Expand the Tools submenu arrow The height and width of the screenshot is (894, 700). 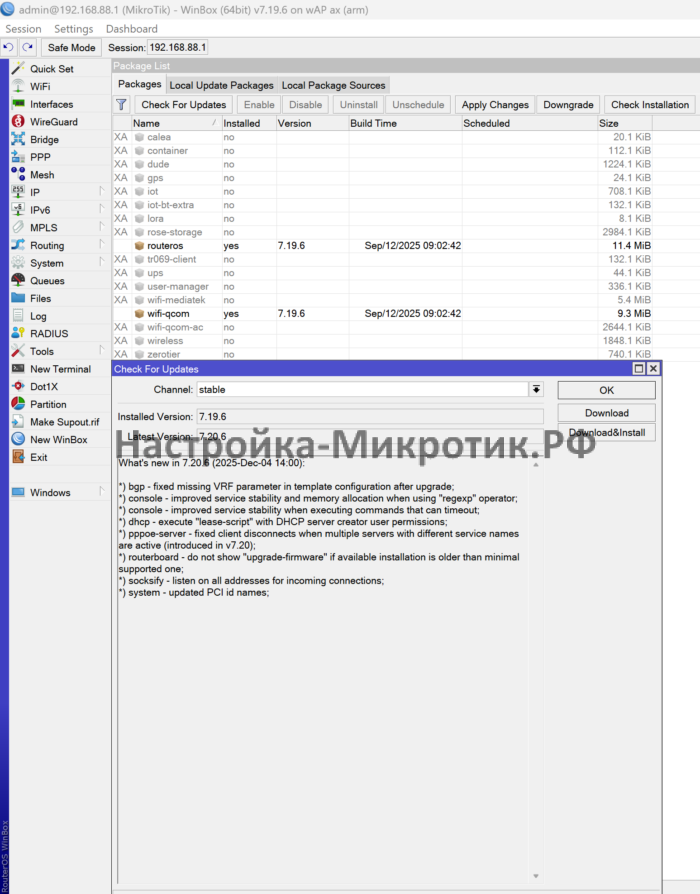(101, 351)
